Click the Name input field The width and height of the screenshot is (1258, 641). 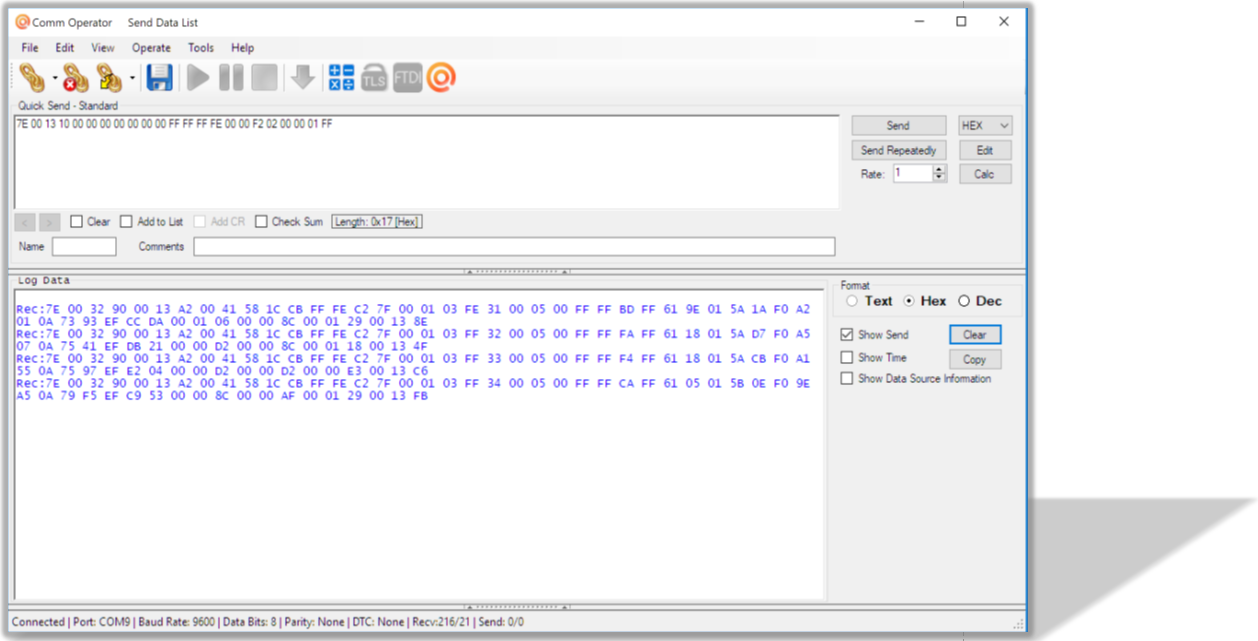84,246
